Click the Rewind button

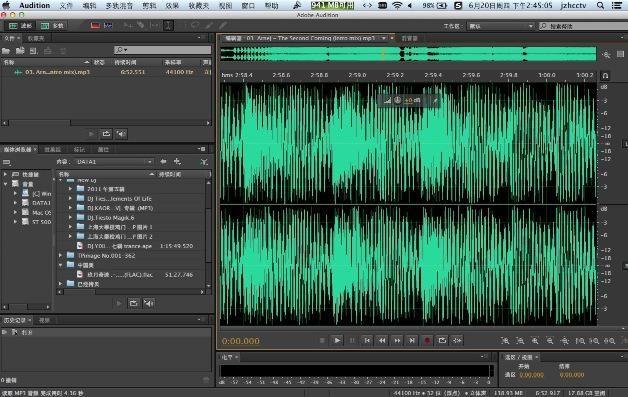coord(382,341)
